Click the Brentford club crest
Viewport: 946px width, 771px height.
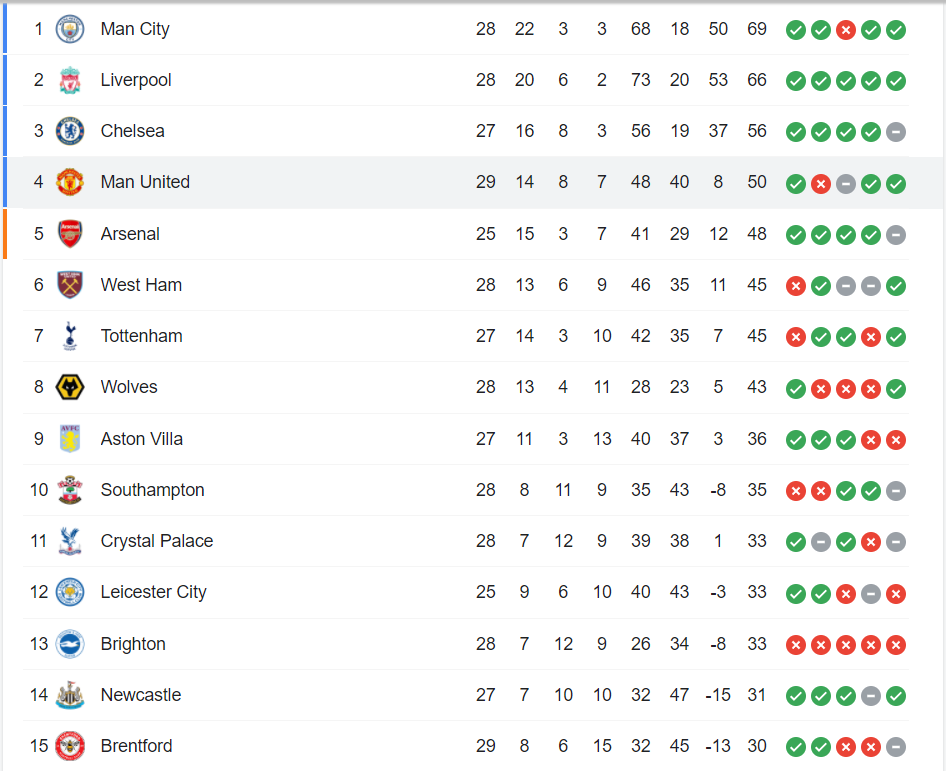[x=70, y=746]
